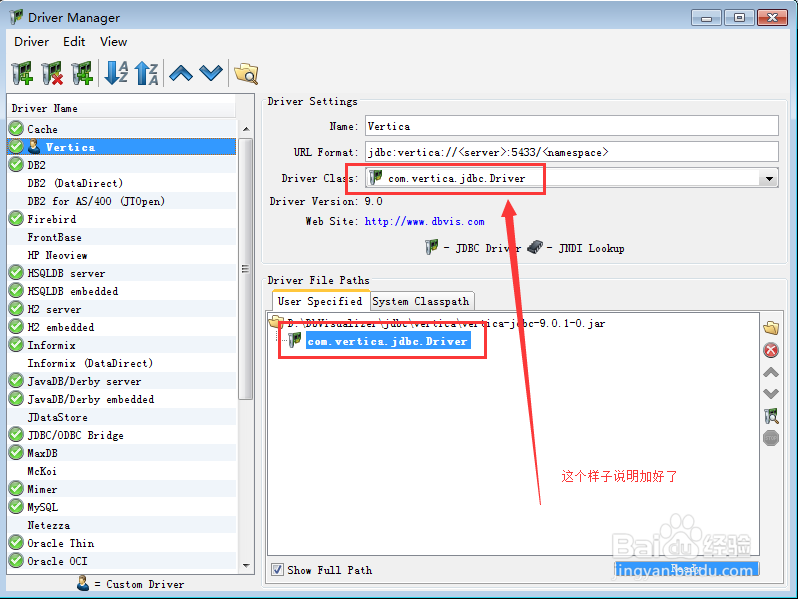Open the http://www.dbvis.com web site link

pos(424,221)
